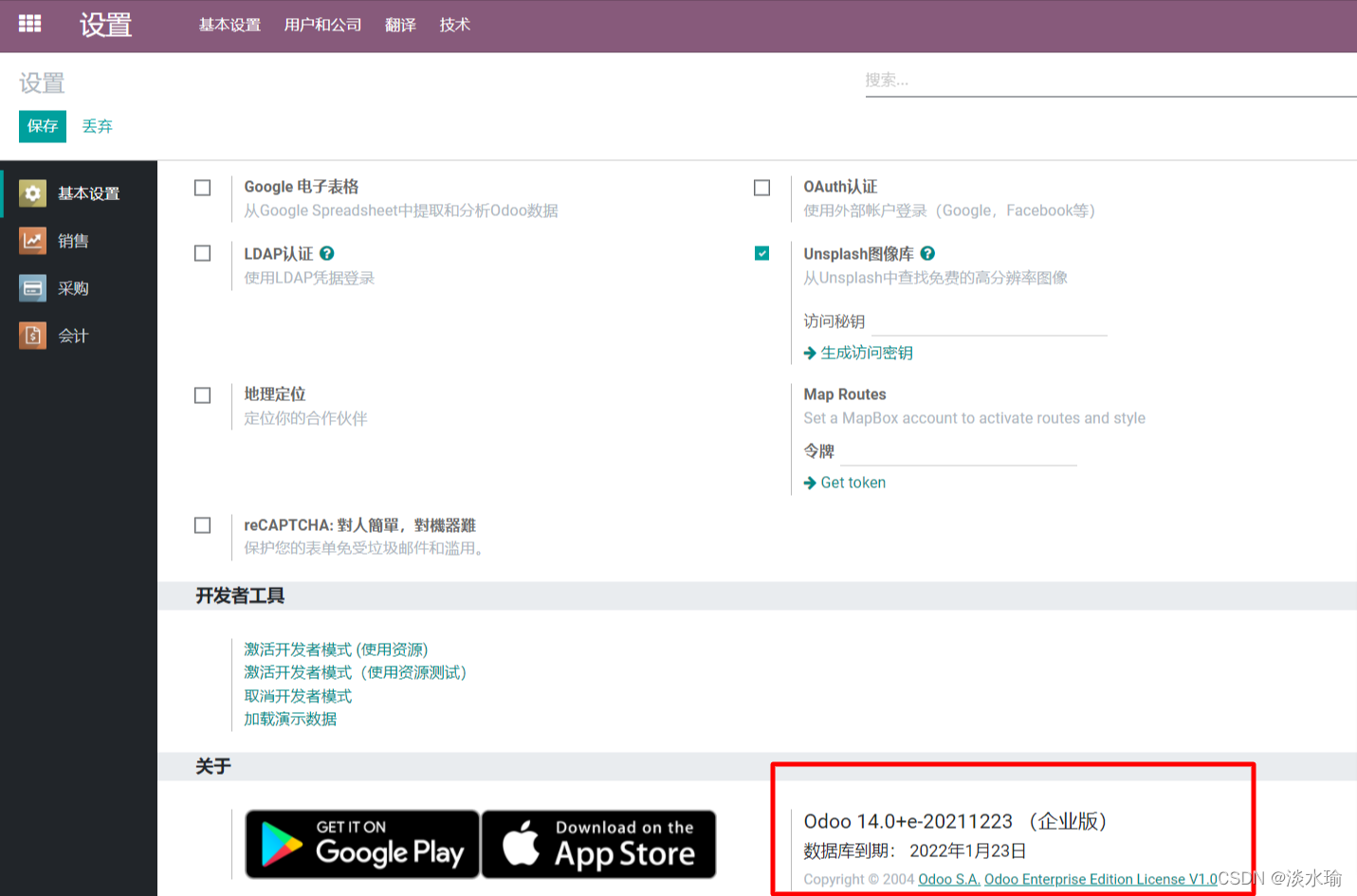
Task: Click the 数据库到期 expiry date text
Action: click(x=915, y=850)
